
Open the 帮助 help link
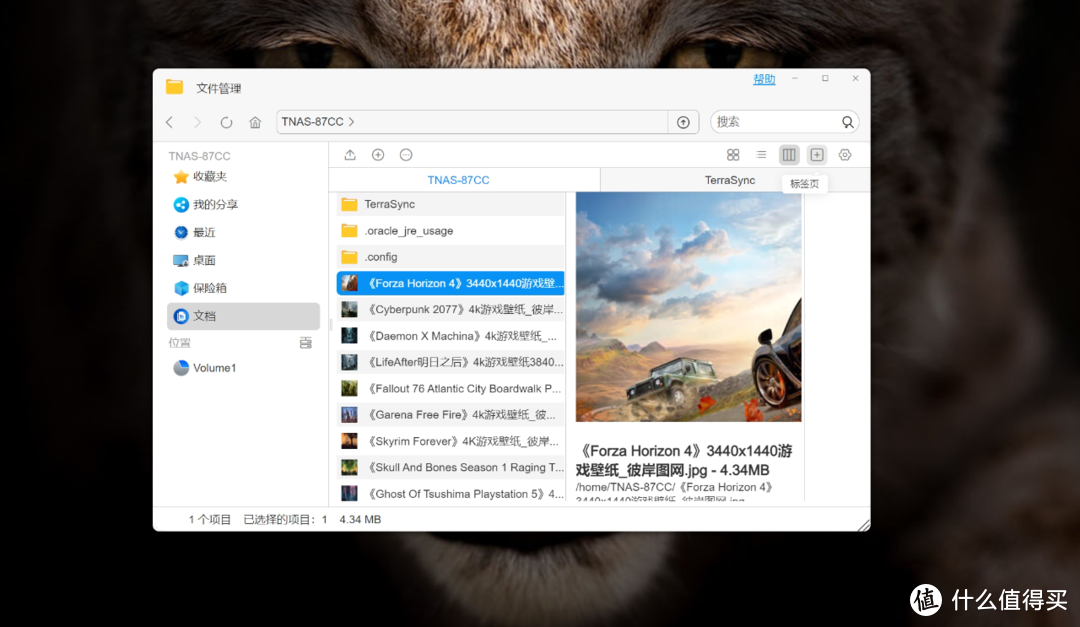point(764,79)
